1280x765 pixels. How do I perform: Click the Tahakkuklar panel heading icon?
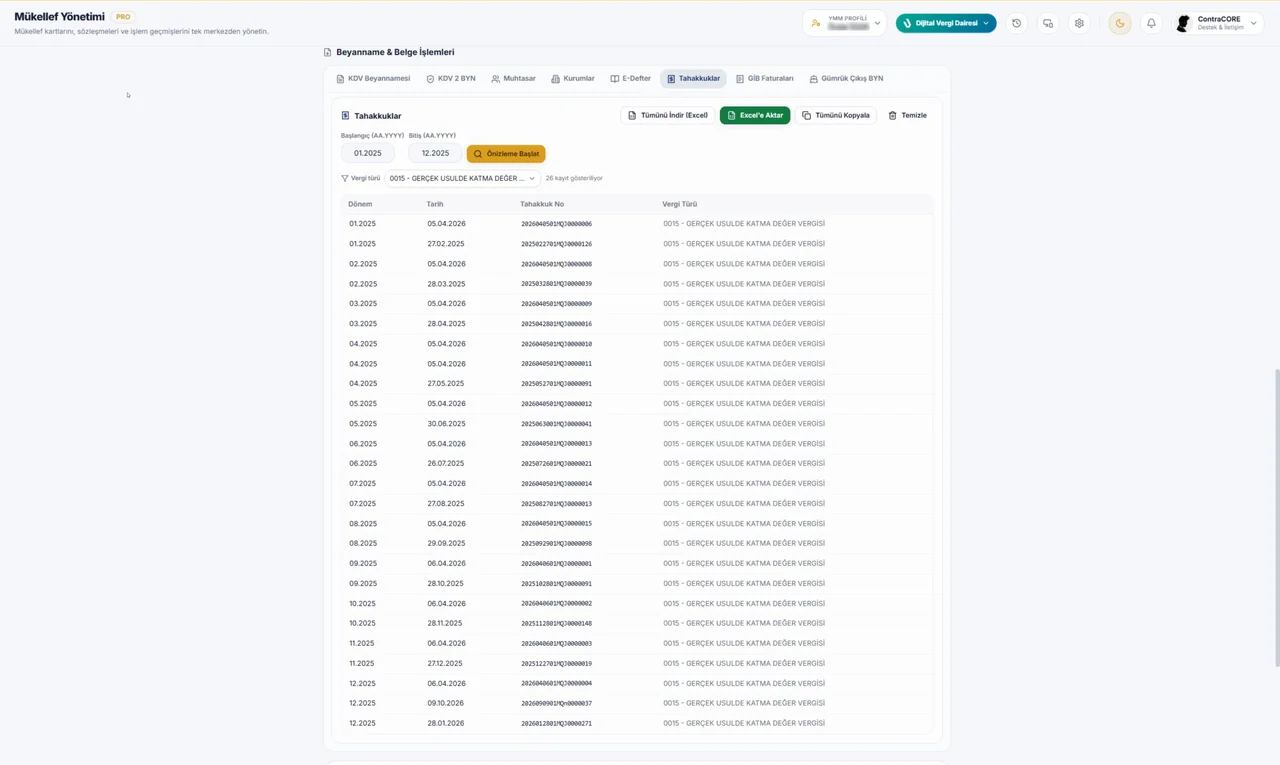[345, 116]
